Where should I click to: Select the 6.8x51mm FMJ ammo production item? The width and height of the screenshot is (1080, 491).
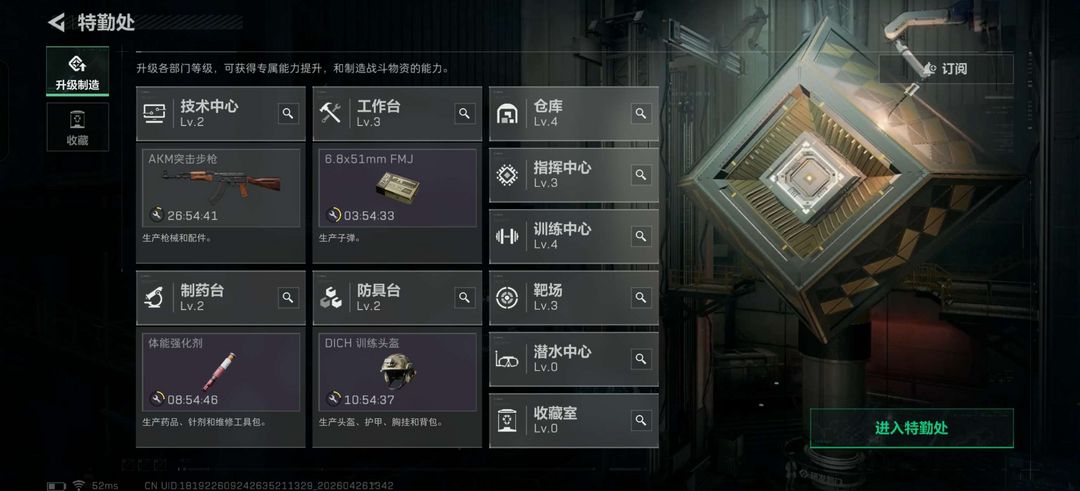(397, 188)
